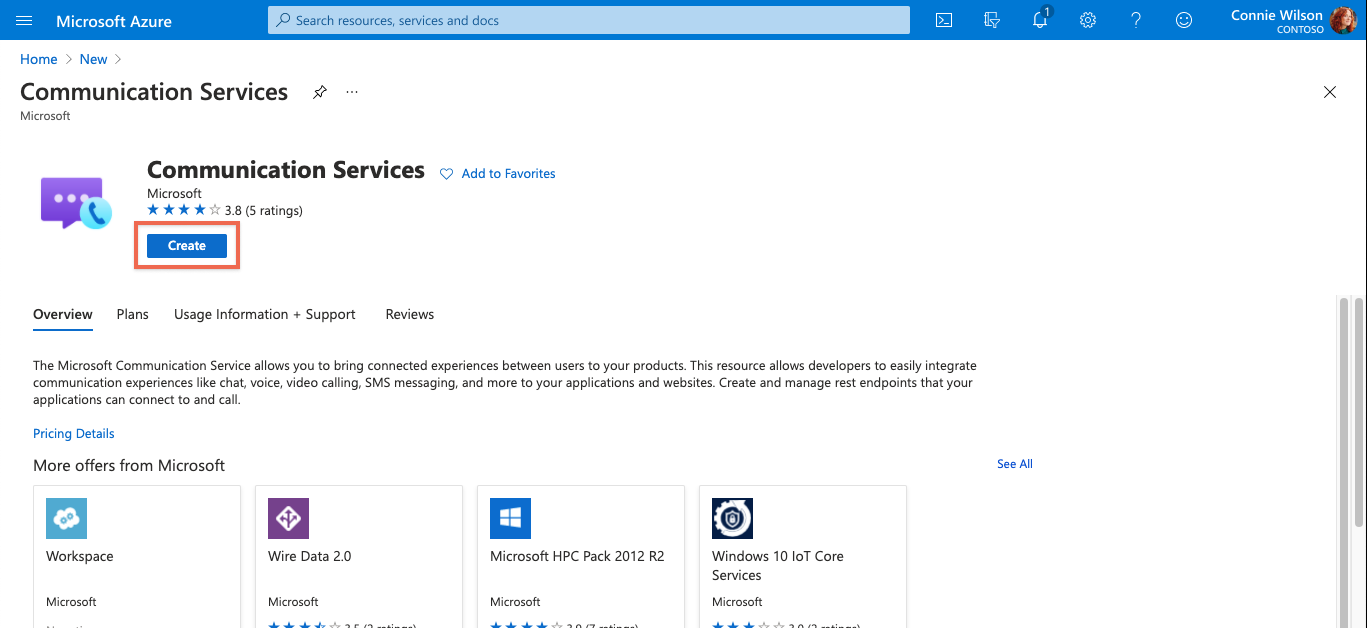This screenshot has width=1368, height=628.
Task: Open the Cloud Shell terminal
Action: click(942, 20)
